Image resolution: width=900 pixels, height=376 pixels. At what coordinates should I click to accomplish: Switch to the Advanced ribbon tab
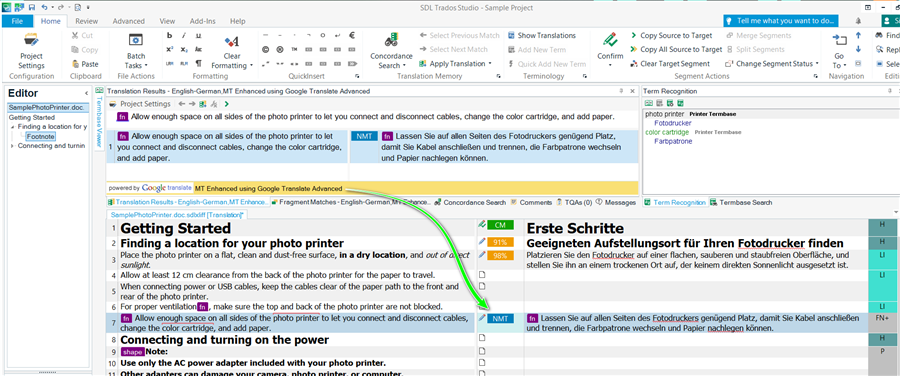[x=129, y=21]
